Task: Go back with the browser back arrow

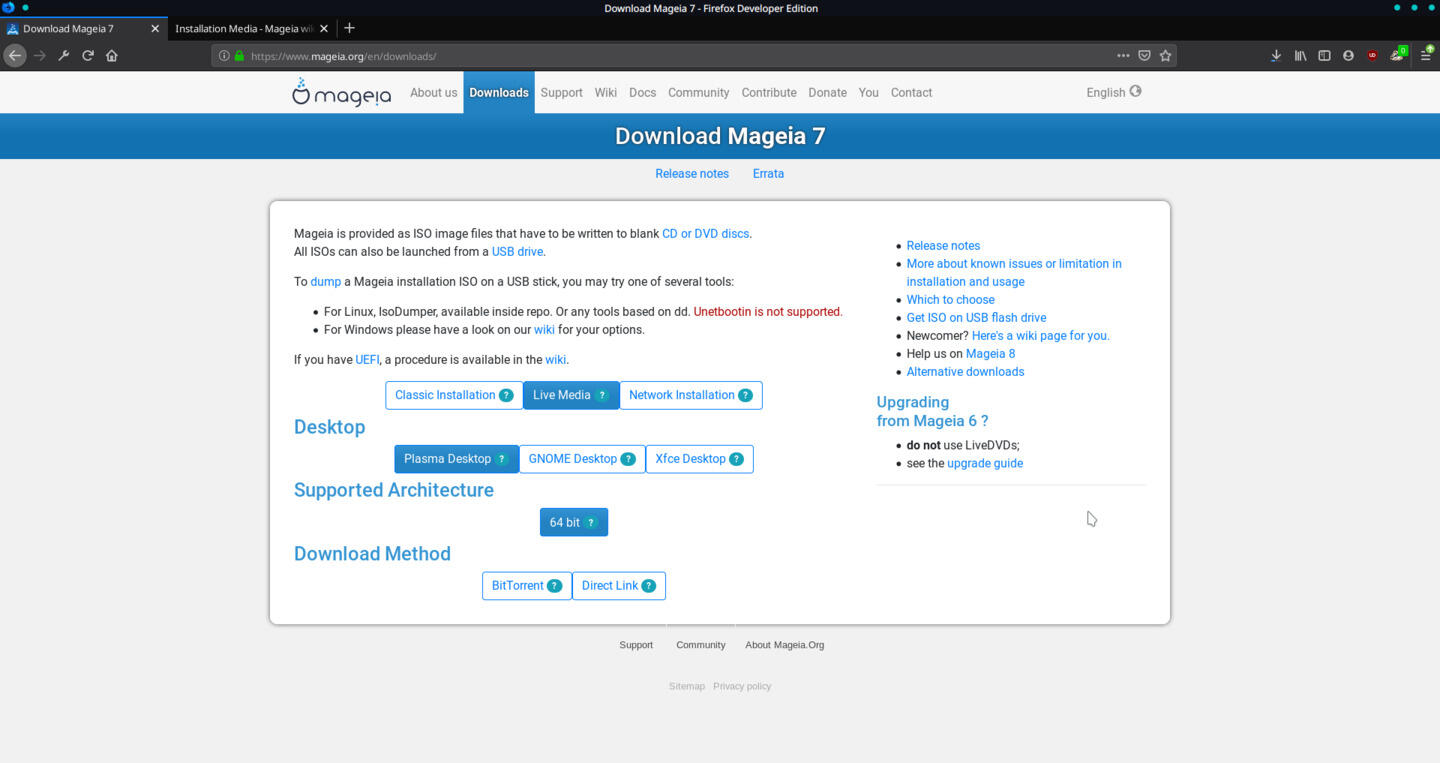Action: pyautogui.click(x=15, y=56)
